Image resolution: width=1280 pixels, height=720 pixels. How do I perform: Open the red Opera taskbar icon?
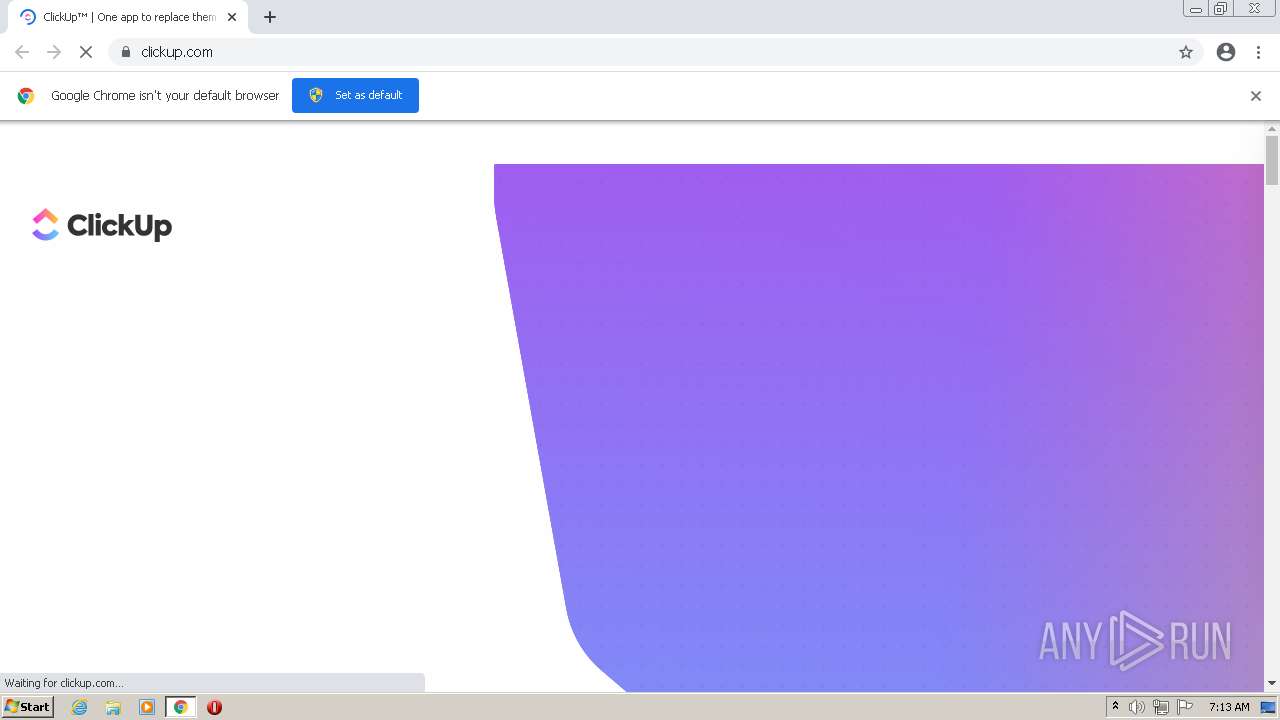[214, 707]
